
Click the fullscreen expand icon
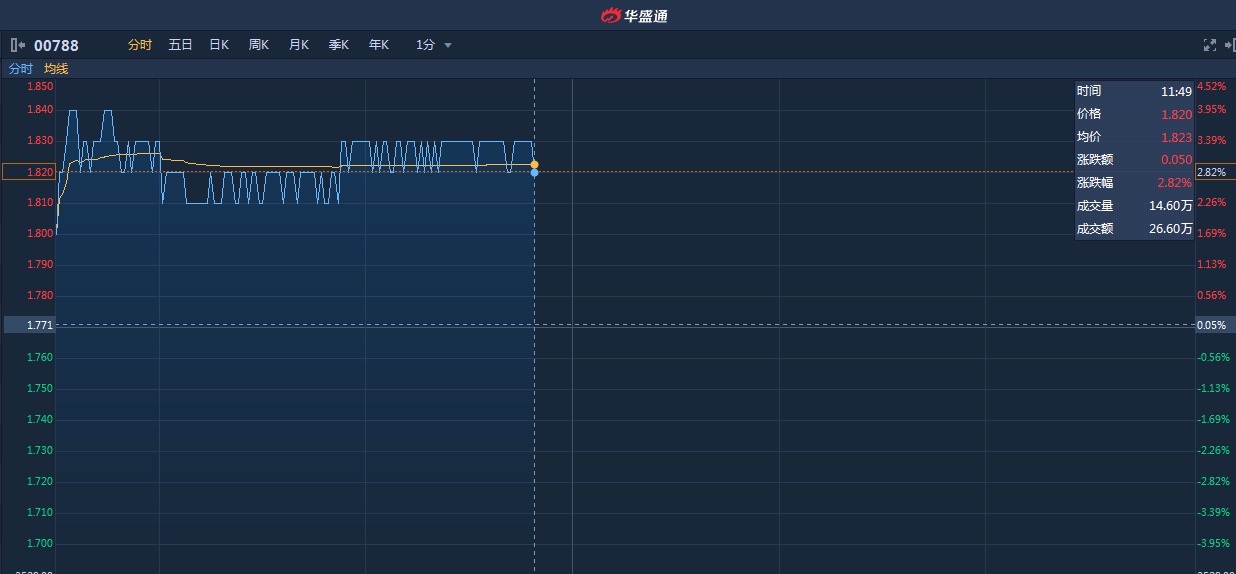[1209, 45]
